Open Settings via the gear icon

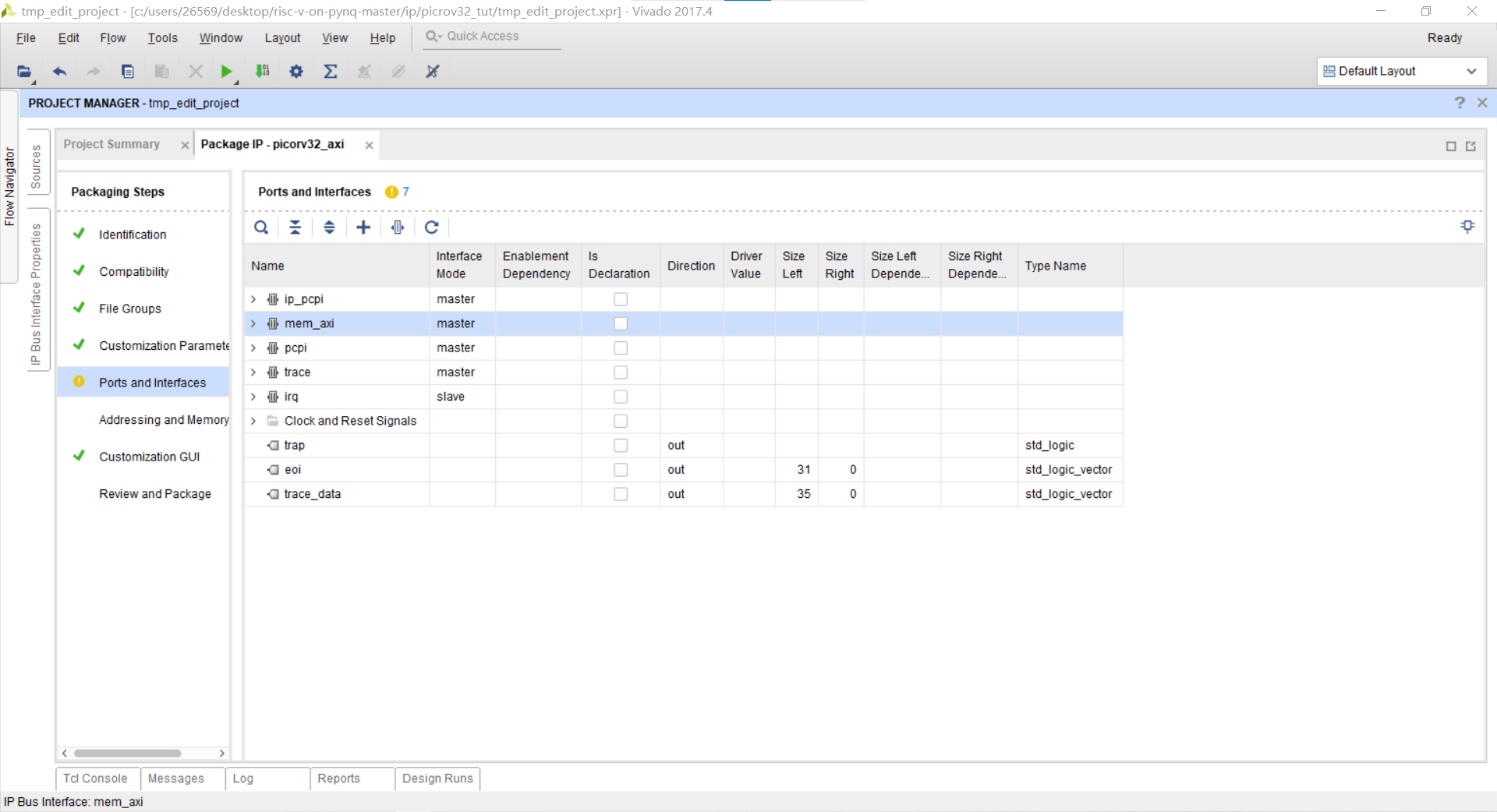pyautogui.click(x=296, y=72)
